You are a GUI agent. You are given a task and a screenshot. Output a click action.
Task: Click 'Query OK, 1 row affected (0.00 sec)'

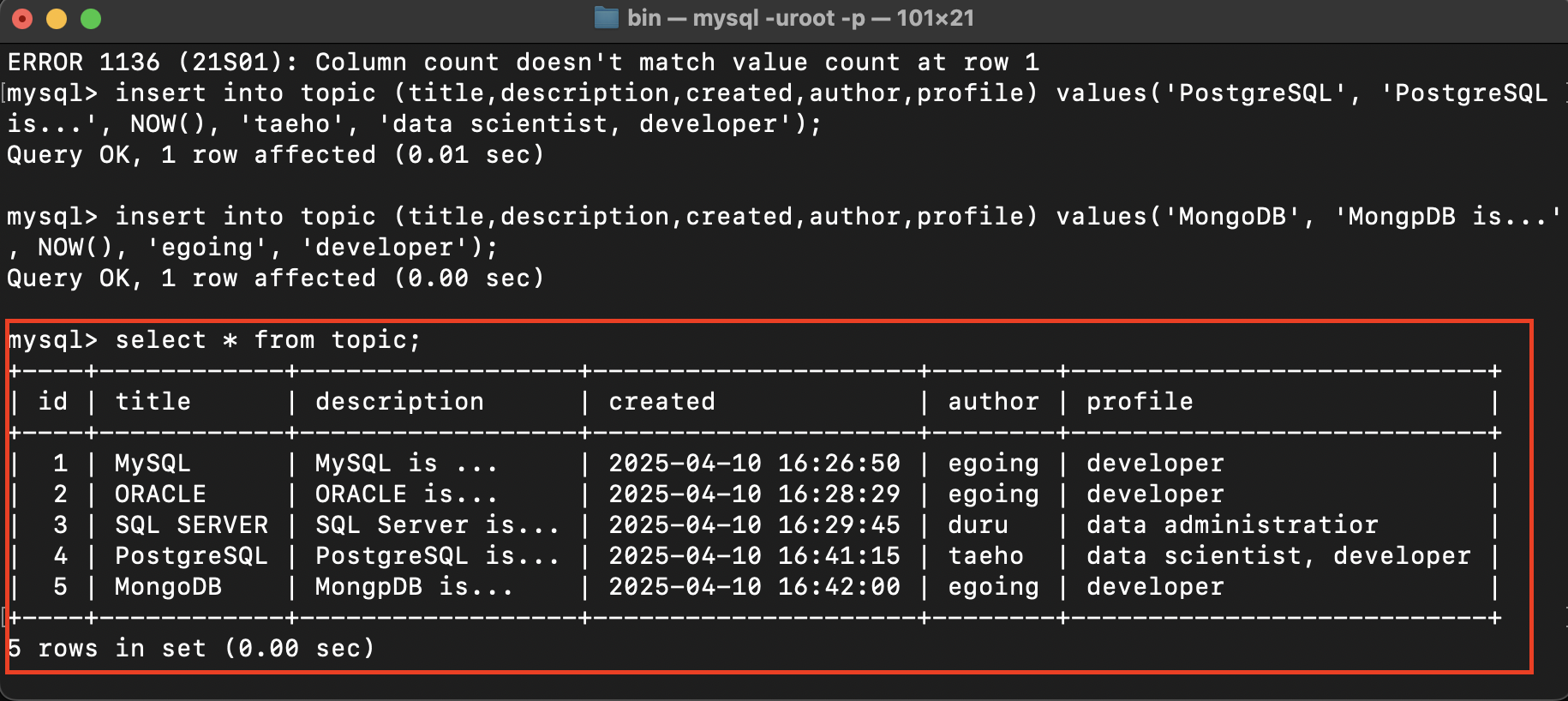pyautogui.click(x=276, y=279)
